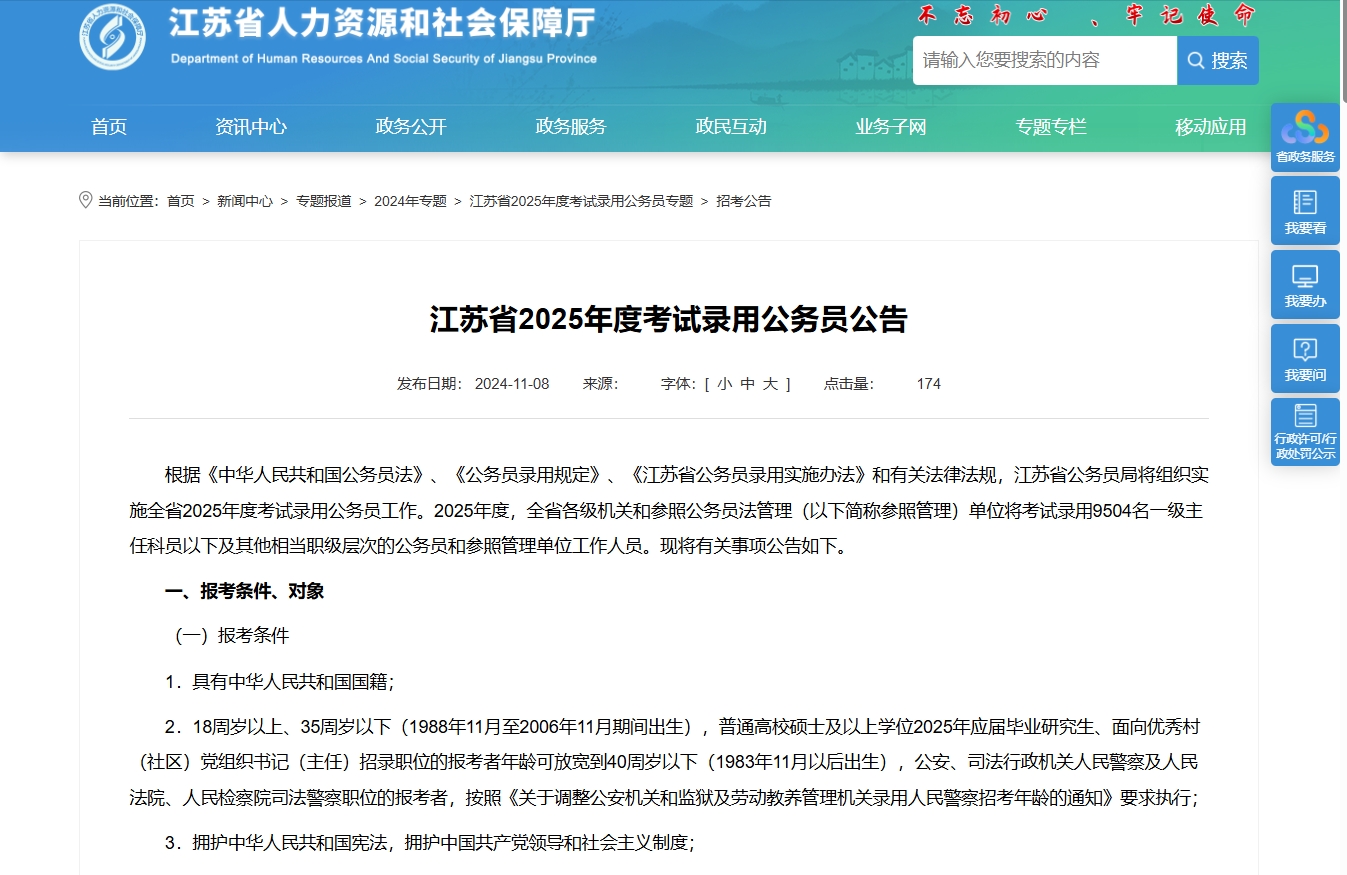Screen dimensions: 1347x875
Task: Set font size to 中
Action: 747,384
